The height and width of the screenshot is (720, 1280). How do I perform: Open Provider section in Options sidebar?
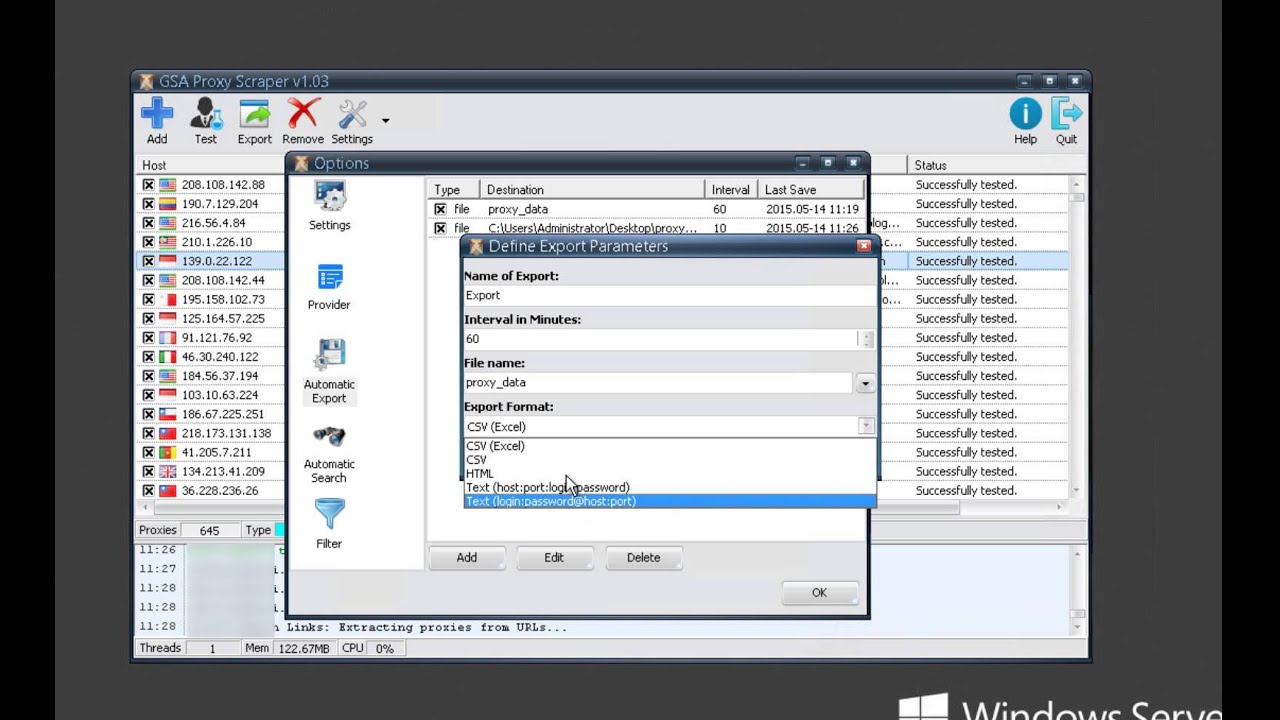(329, 288)
